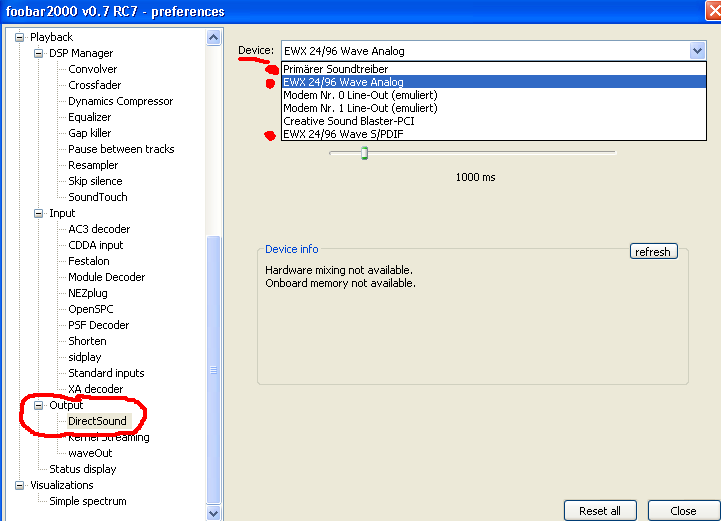Click the refresh button in Device info
The image size is (721, 521).
point(653,252)
